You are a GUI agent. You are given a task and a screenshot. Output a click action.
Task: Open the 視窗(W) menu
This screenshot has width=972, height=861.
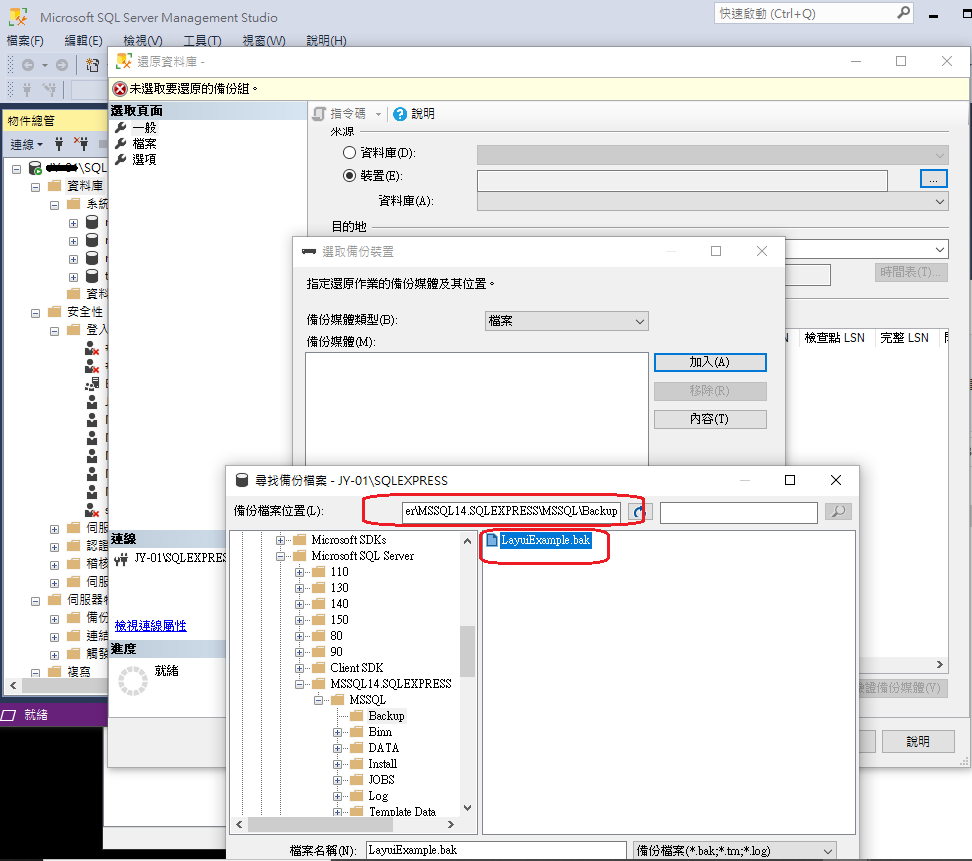point(263,41)
